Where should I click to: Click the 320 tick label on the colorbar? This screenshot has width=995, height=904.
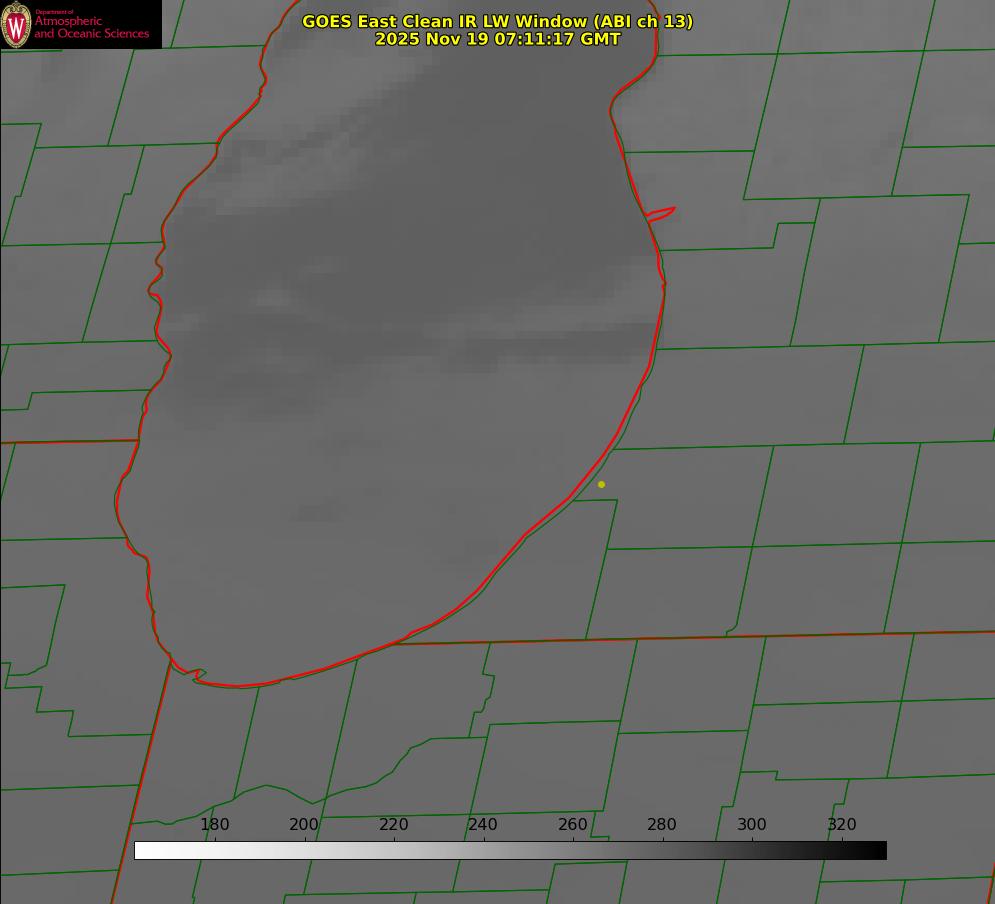point(842,825)
